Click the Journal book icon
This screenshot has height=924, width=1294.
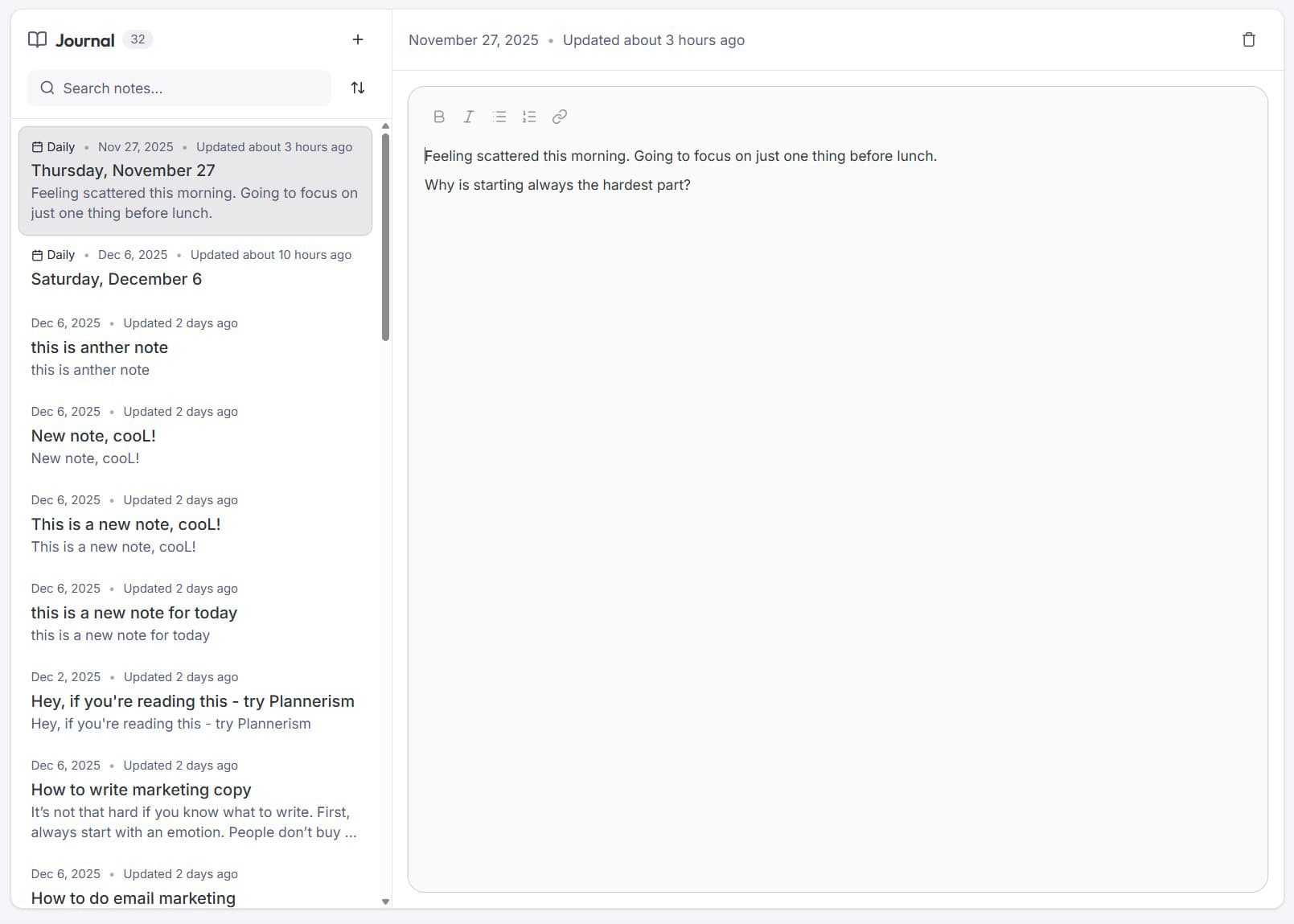38,39
